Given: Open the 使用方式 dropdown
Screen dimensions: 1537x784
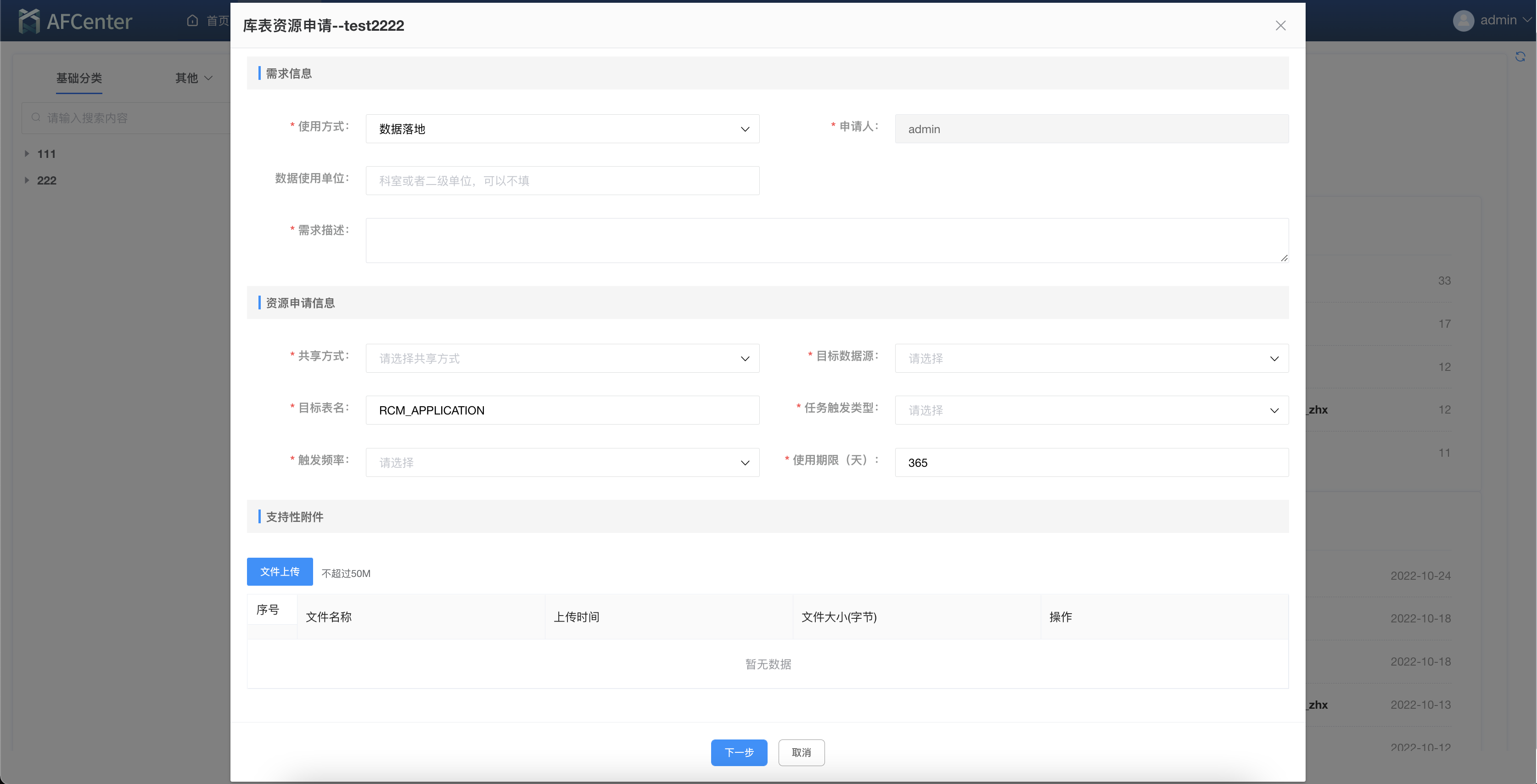Looking at the screenshot, I should pyautogui.click(x=562, y=129).
